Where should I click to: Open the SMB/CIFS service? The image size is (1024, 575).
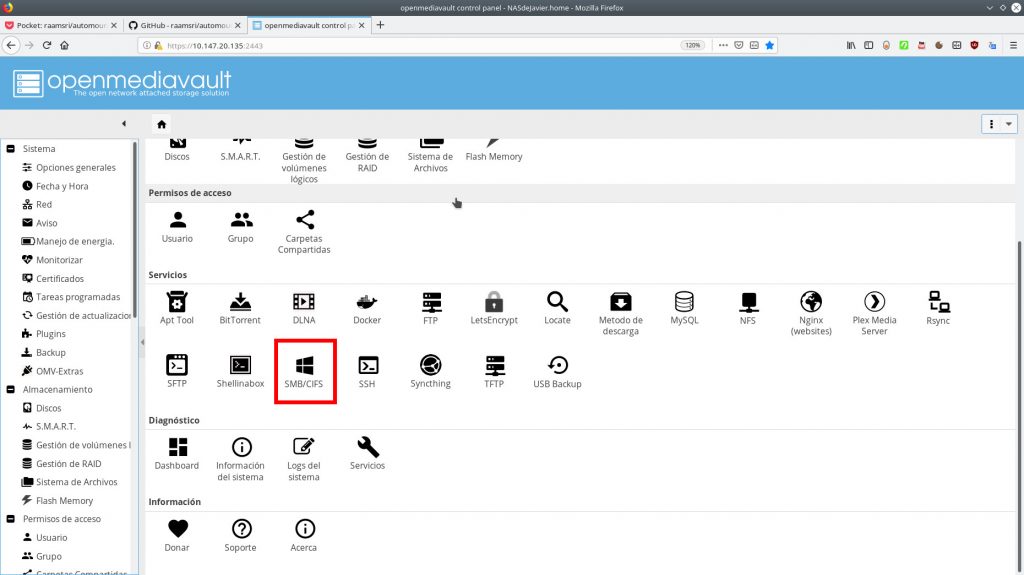[304, 371]
